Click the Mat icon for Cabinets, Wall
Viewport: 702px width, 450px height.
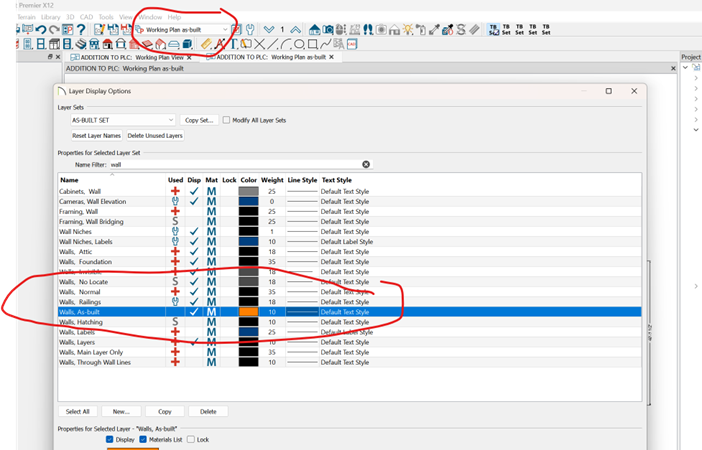pyautogui.click(x=211, y=190)
